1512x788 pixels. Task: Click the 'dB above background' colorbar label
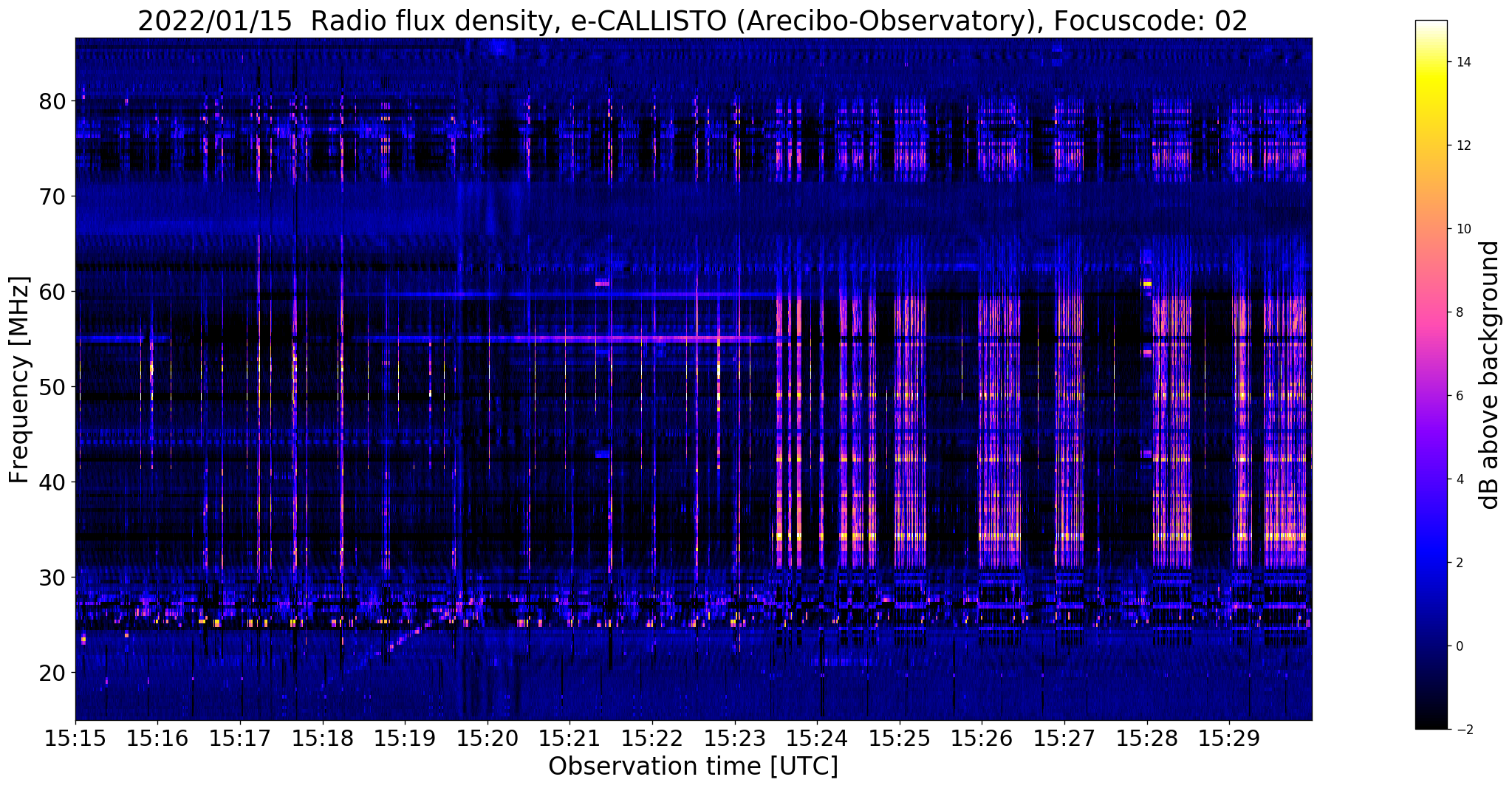(1491, 375)
